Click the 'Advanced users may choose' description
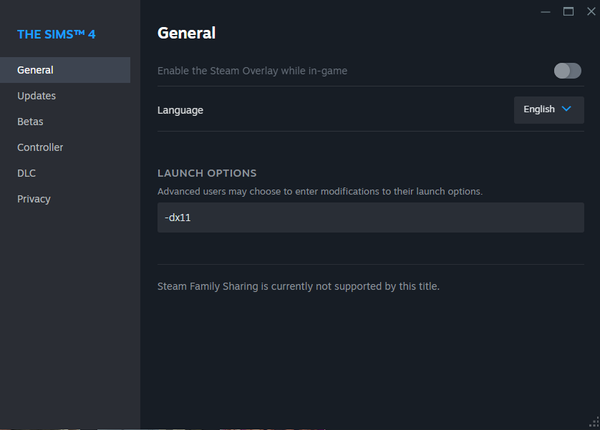 (x=319, y=191)
